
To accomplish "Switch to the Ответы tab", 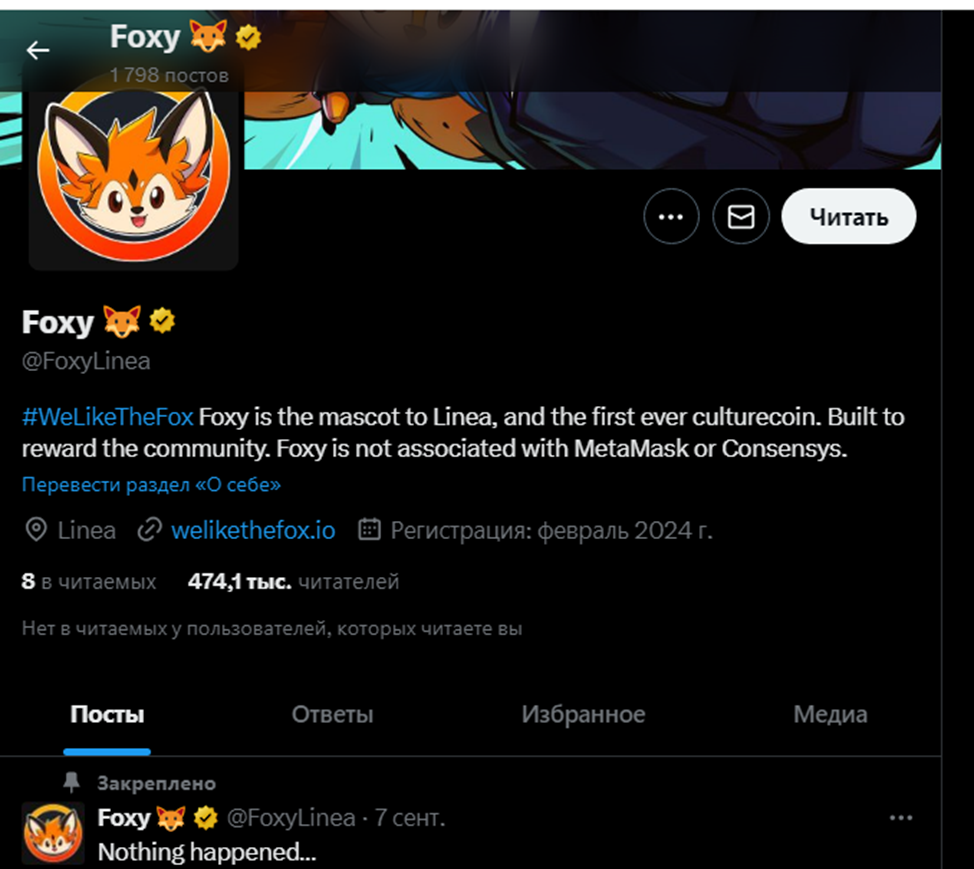I will click(332, 715).
